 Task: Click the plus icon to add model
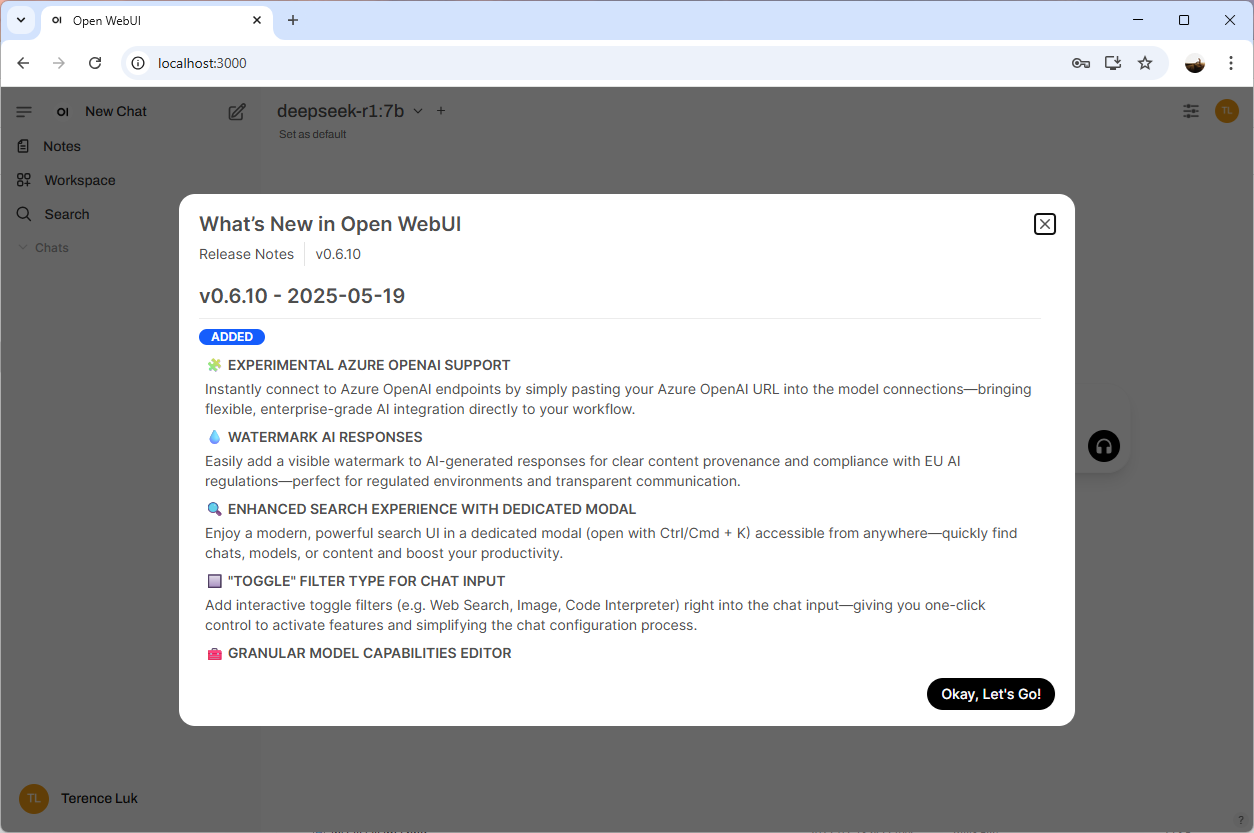click(441, 111)
